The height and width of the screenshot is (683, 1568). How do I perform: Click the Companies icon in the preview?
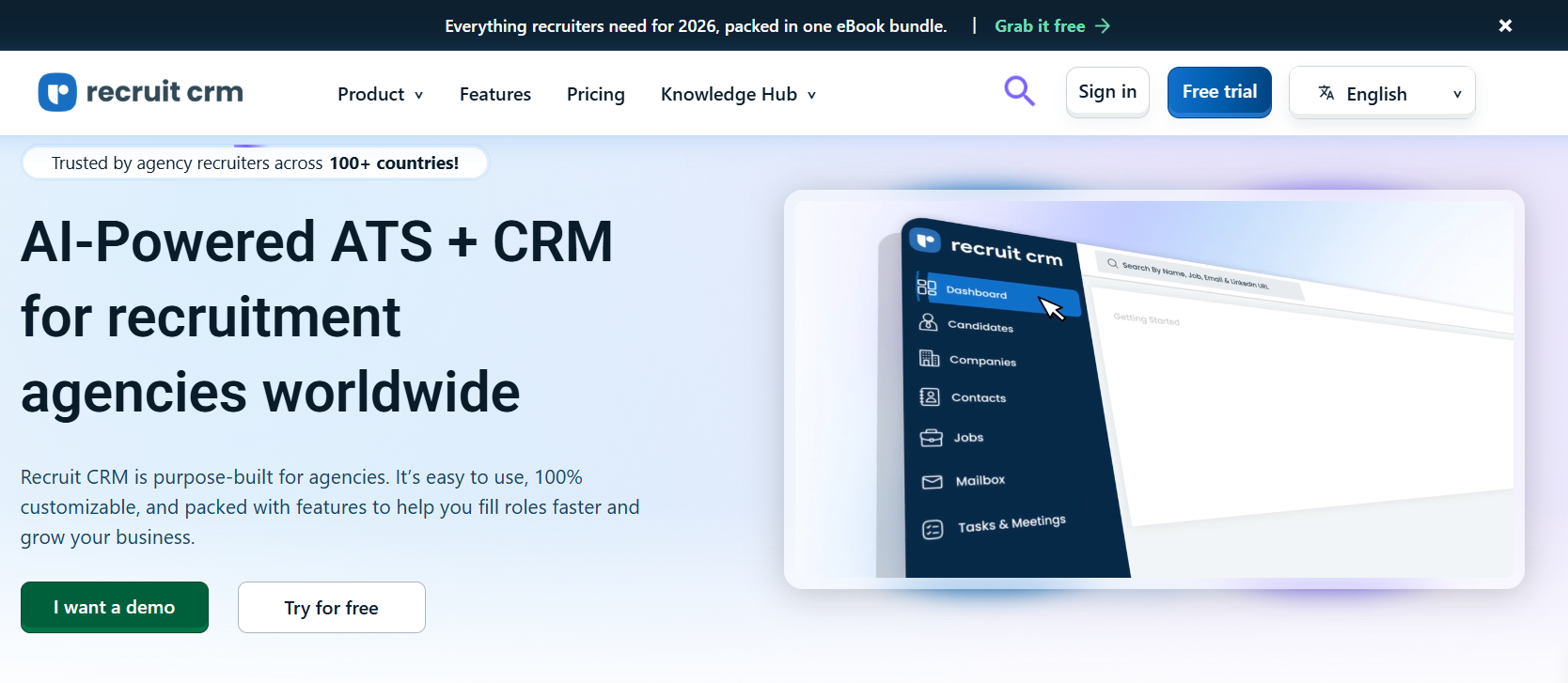[929, 358]
